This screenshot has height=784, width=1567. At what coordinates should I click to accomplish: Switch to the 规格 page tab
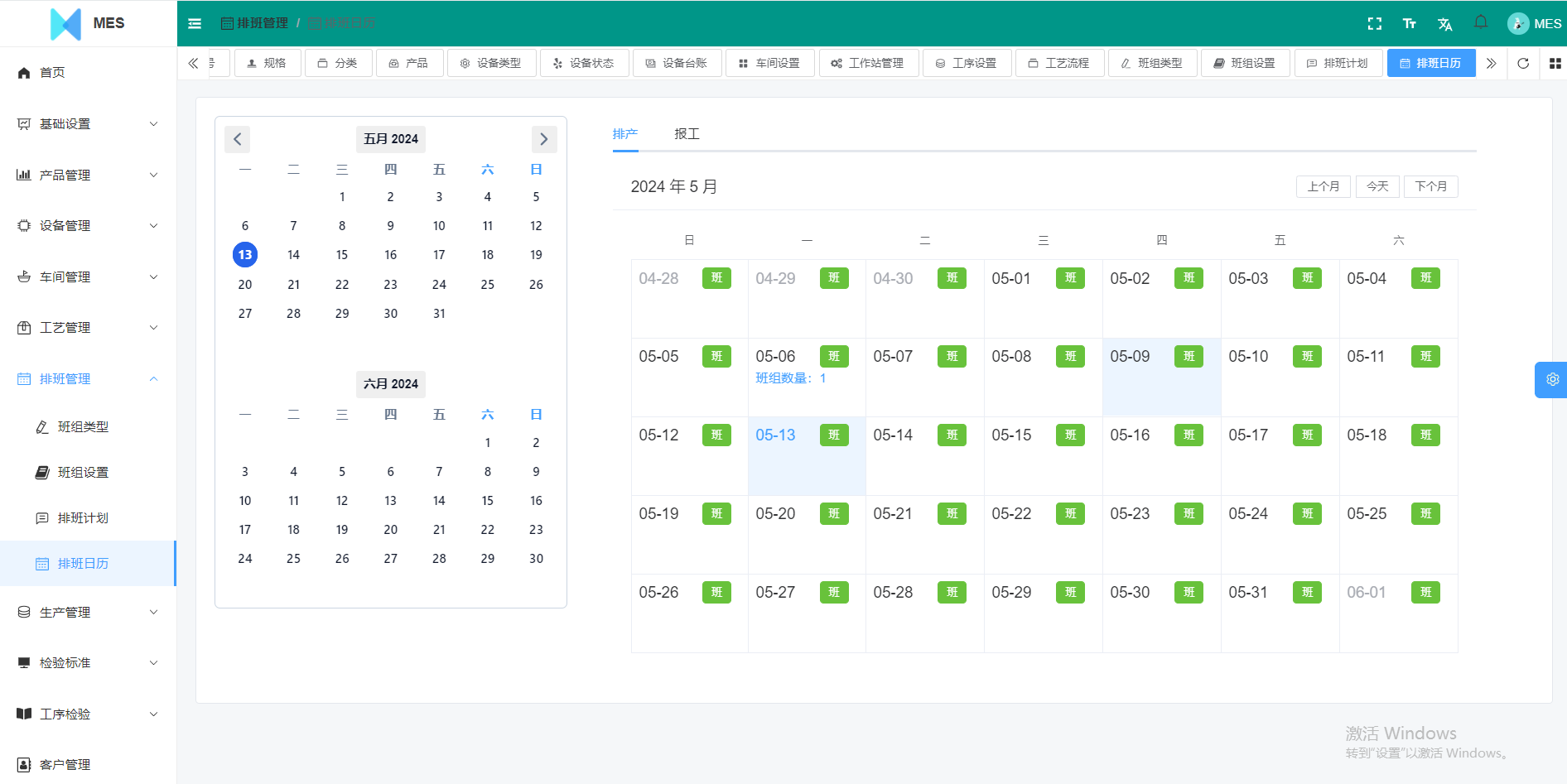point(267,63)
